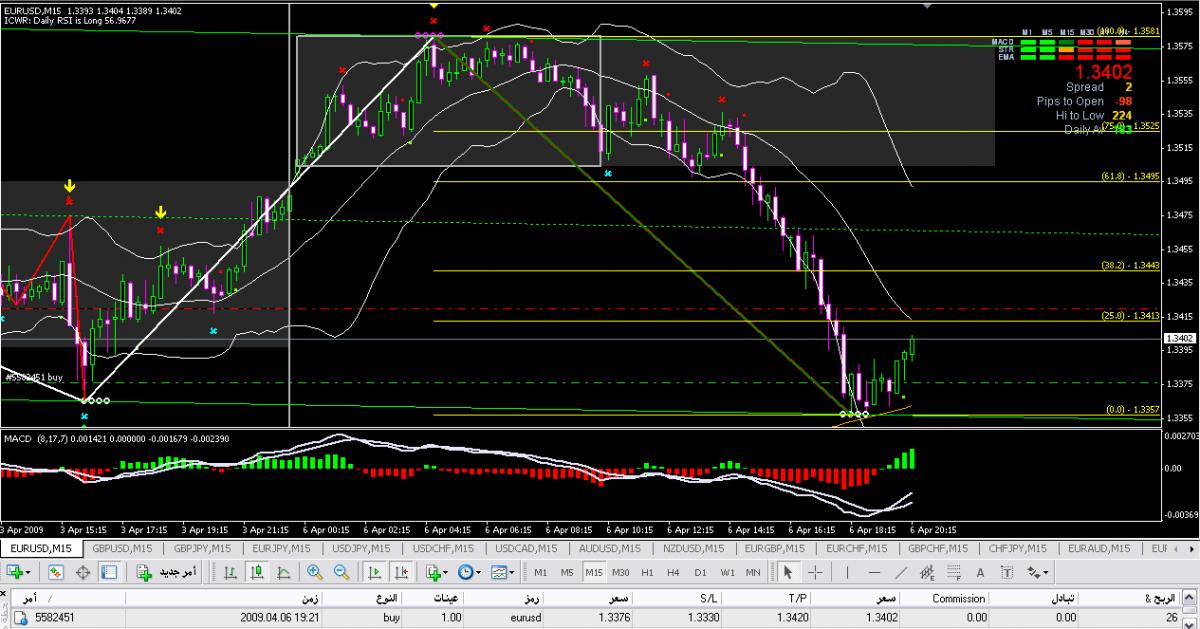Open the indicators list icon
This screenshot has height=629, width=1200.
point(433,572)
